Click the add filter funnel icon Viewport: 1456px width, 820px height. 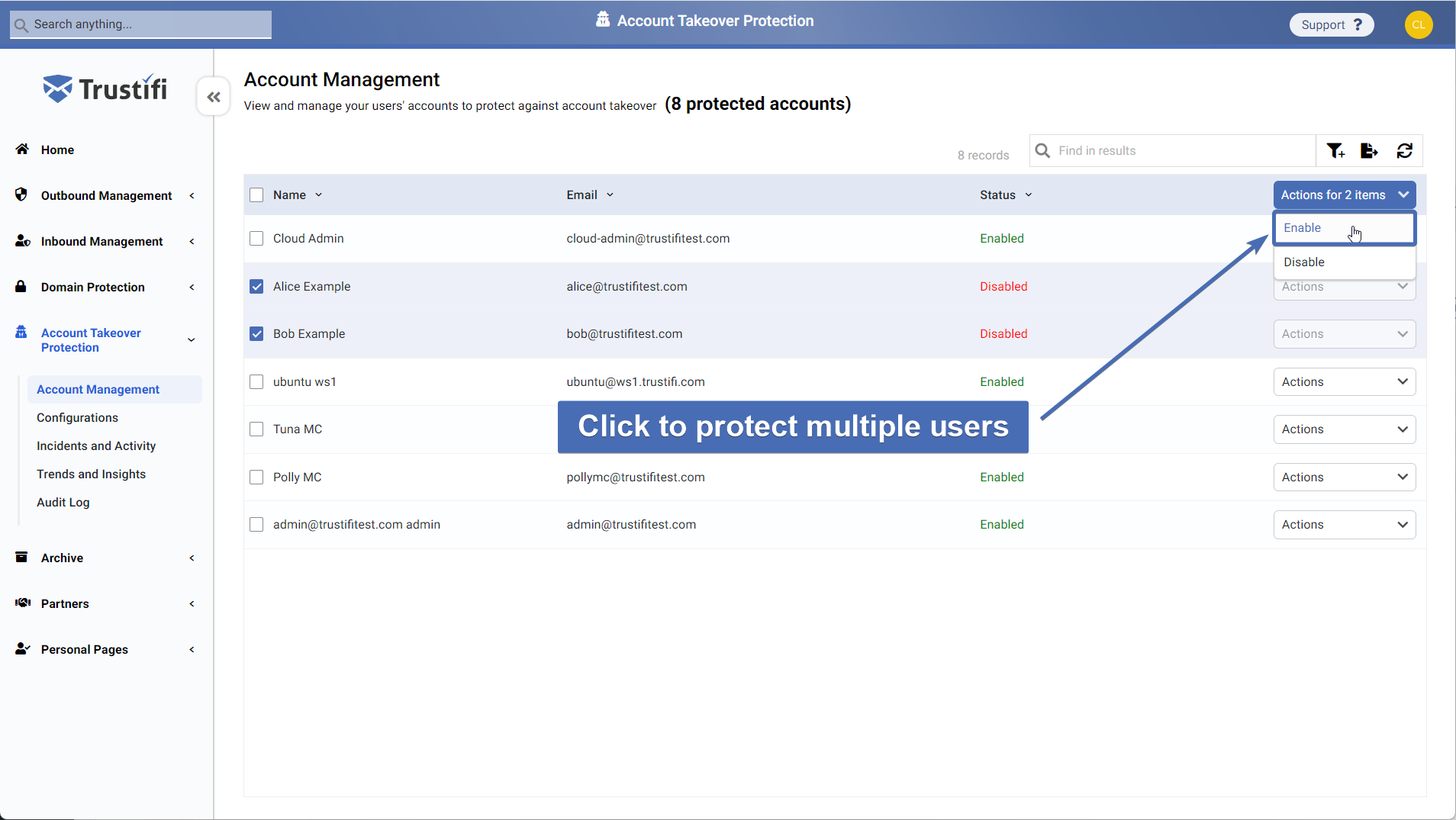tap(1335, 151)
